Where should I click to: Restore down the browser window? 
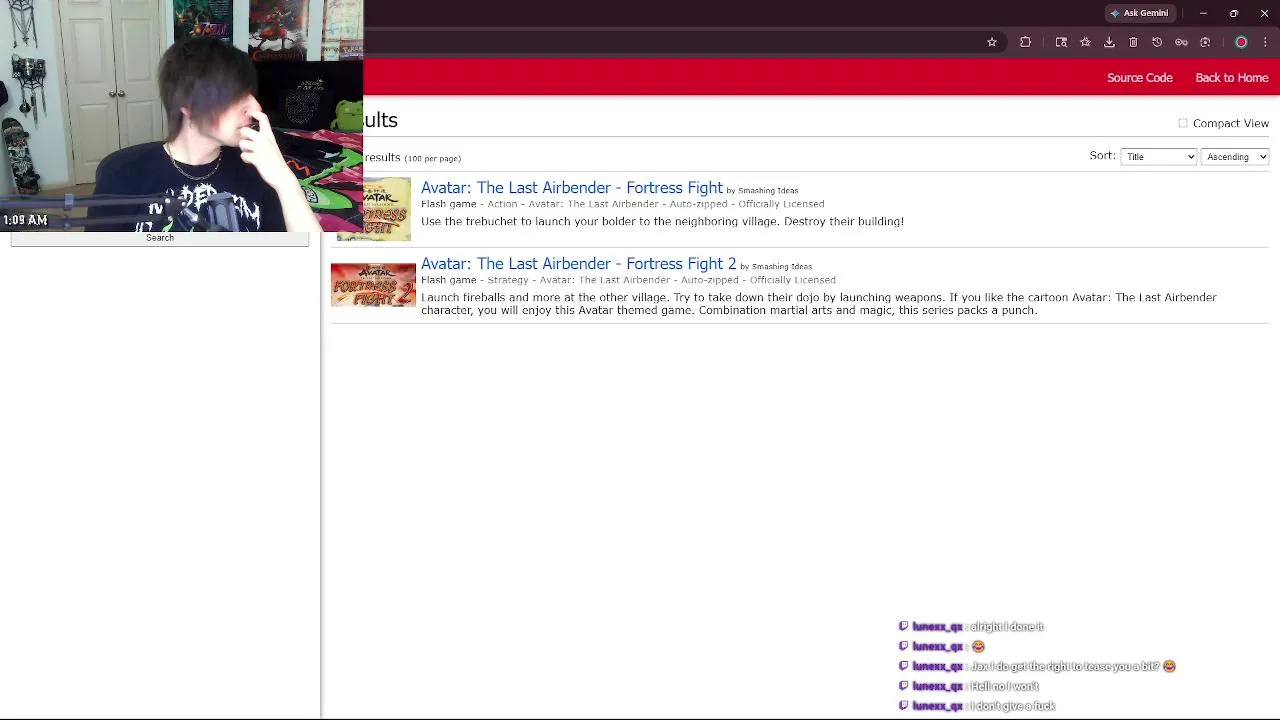[1234, 13]
